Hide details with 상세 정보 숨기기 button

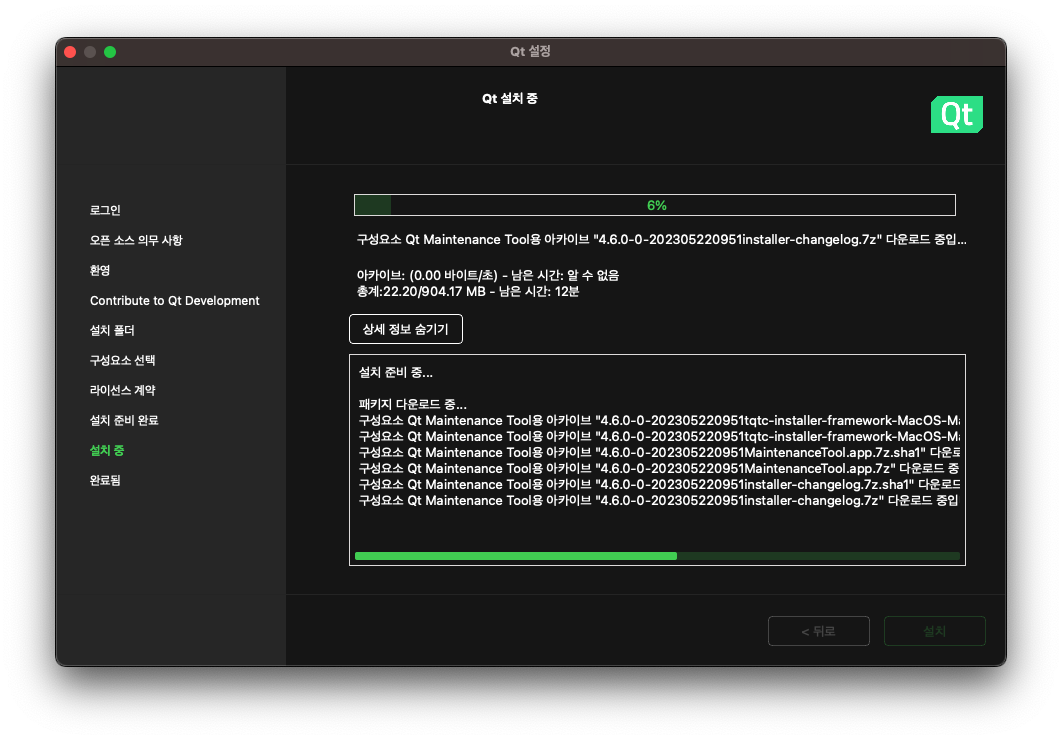pos(406,329)
